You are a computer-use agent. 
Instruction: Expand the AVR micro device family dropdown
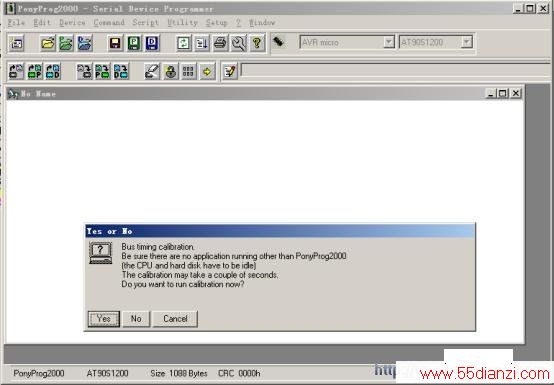389,42
